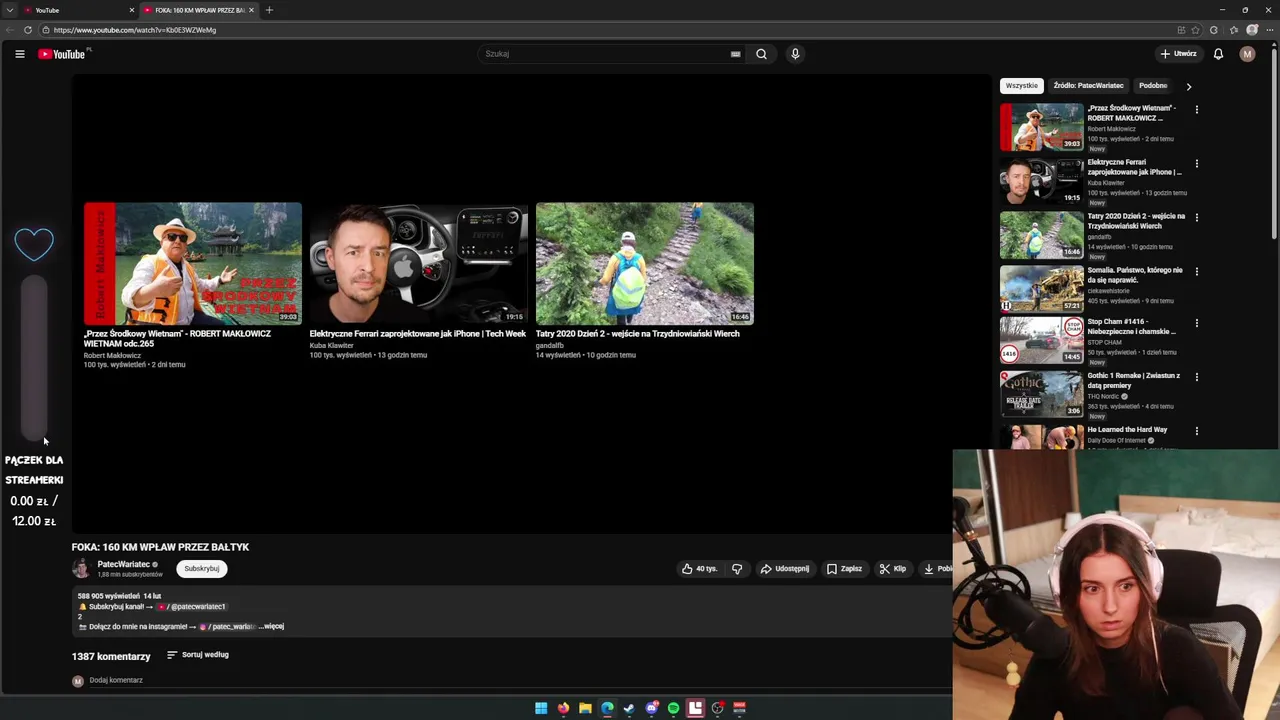
Task: Open options for Tatry 2020 Dzień 2 suggestion
Action: click(1196, 217)
